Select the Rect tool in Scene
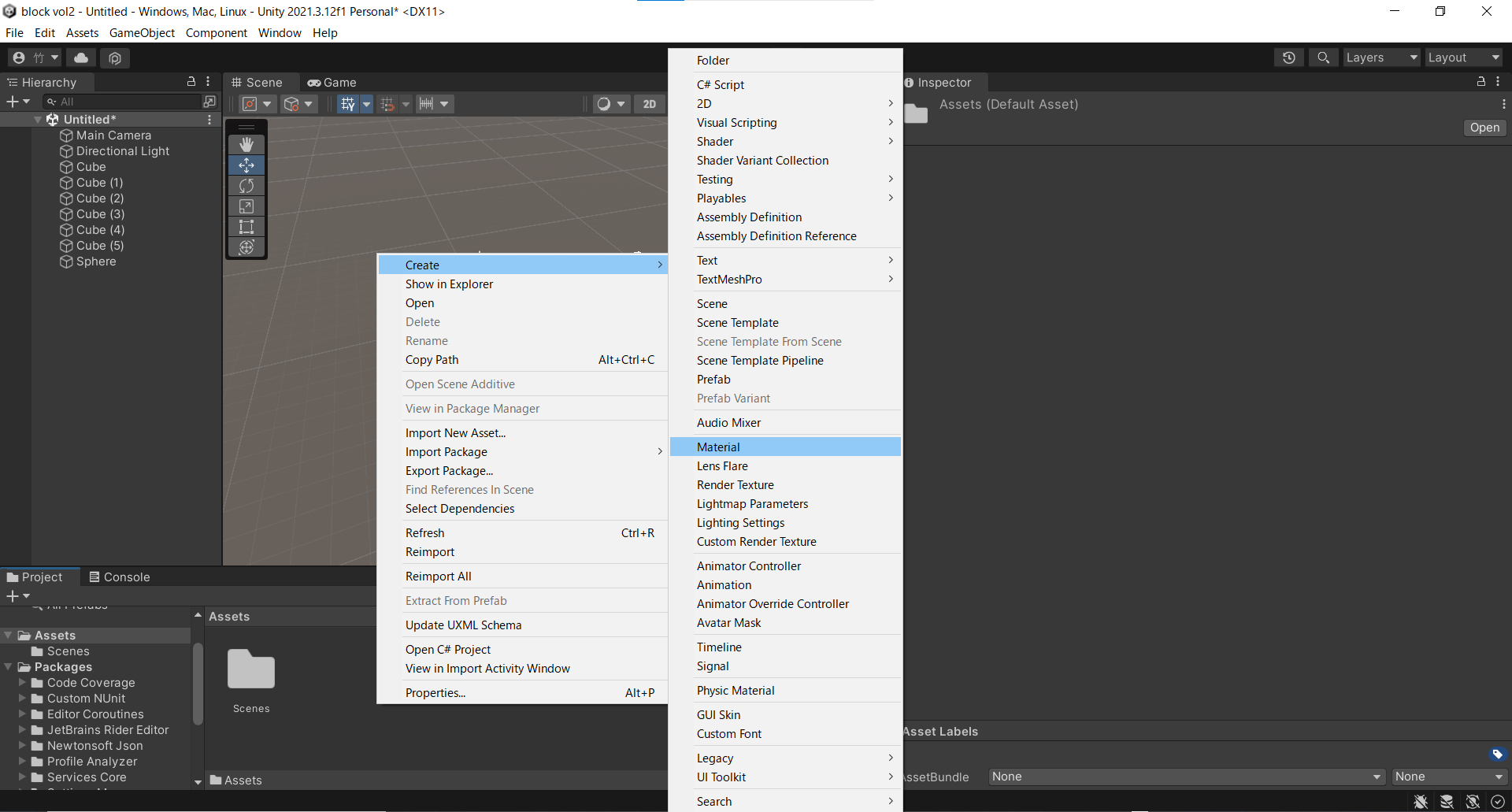 (x=246, y=227)
